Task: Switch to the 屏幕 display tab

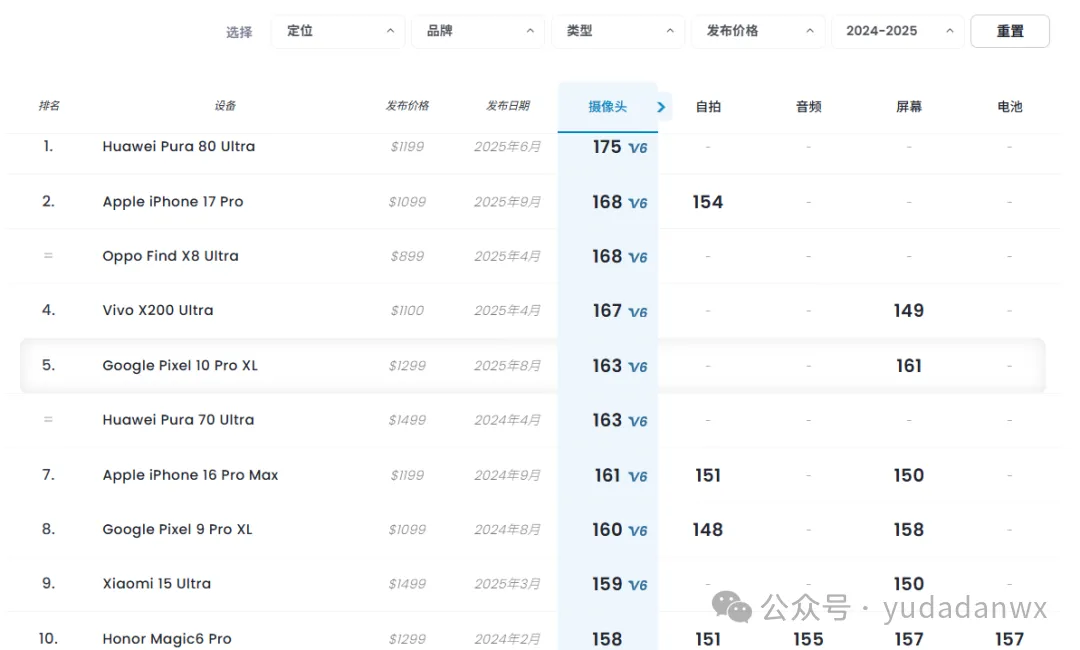Action: pyautogui.click(x=909, y=107)
